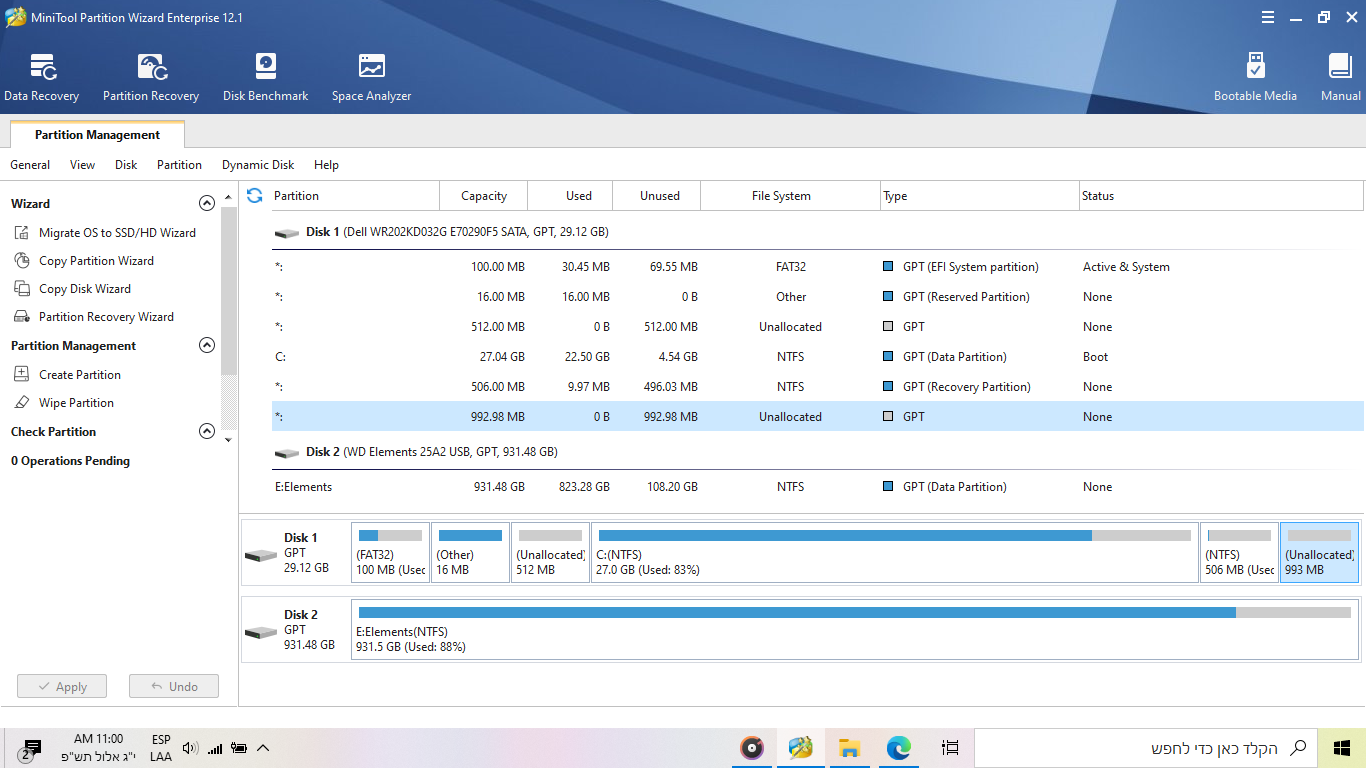Click the Undo button
This screenshot has height=768, width=1366.
(x=174, y=686)
